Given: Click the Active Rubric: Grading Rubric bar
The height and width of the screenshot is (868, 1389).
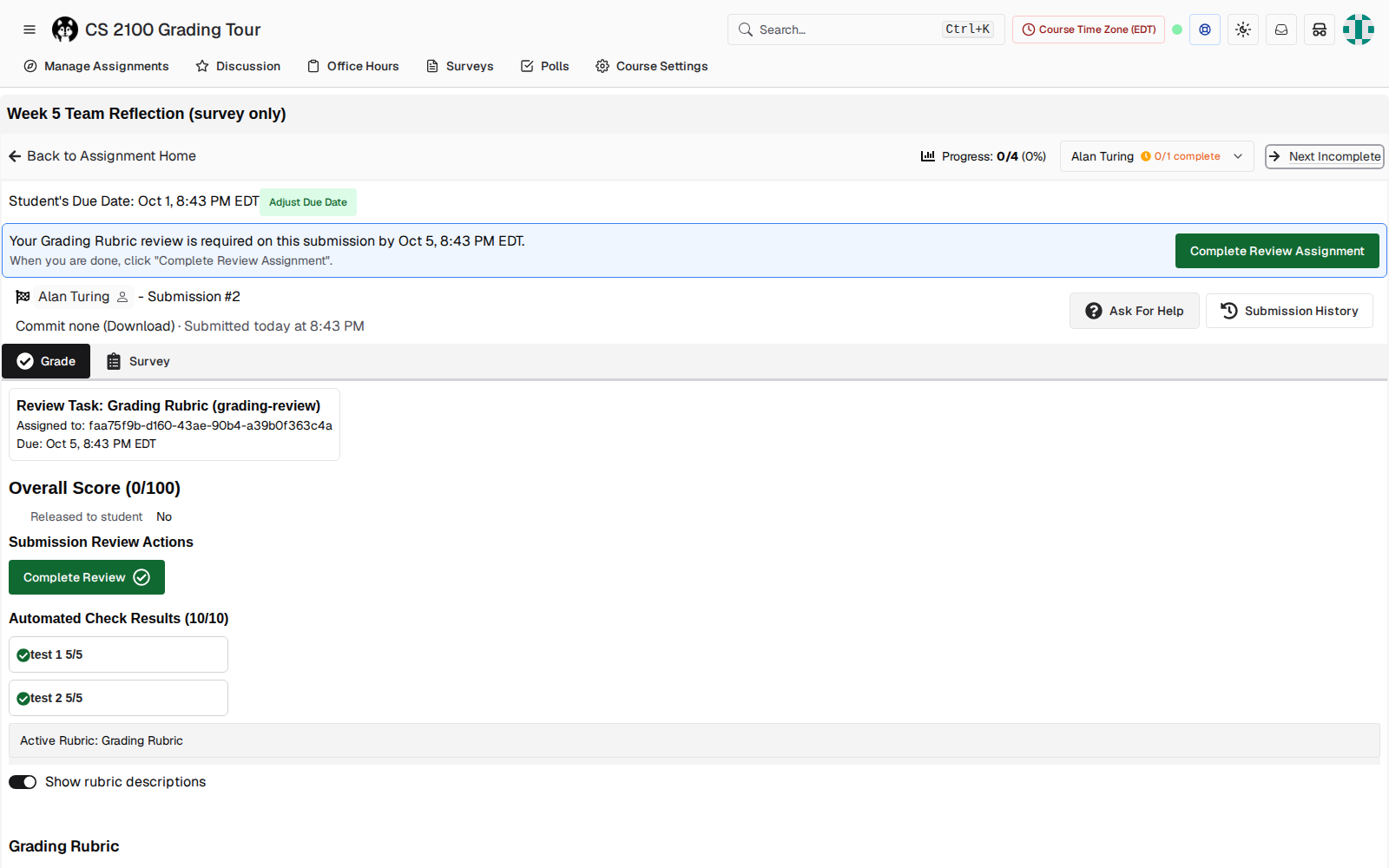Looking at the screenshot, I should click(x=694, y=740).
